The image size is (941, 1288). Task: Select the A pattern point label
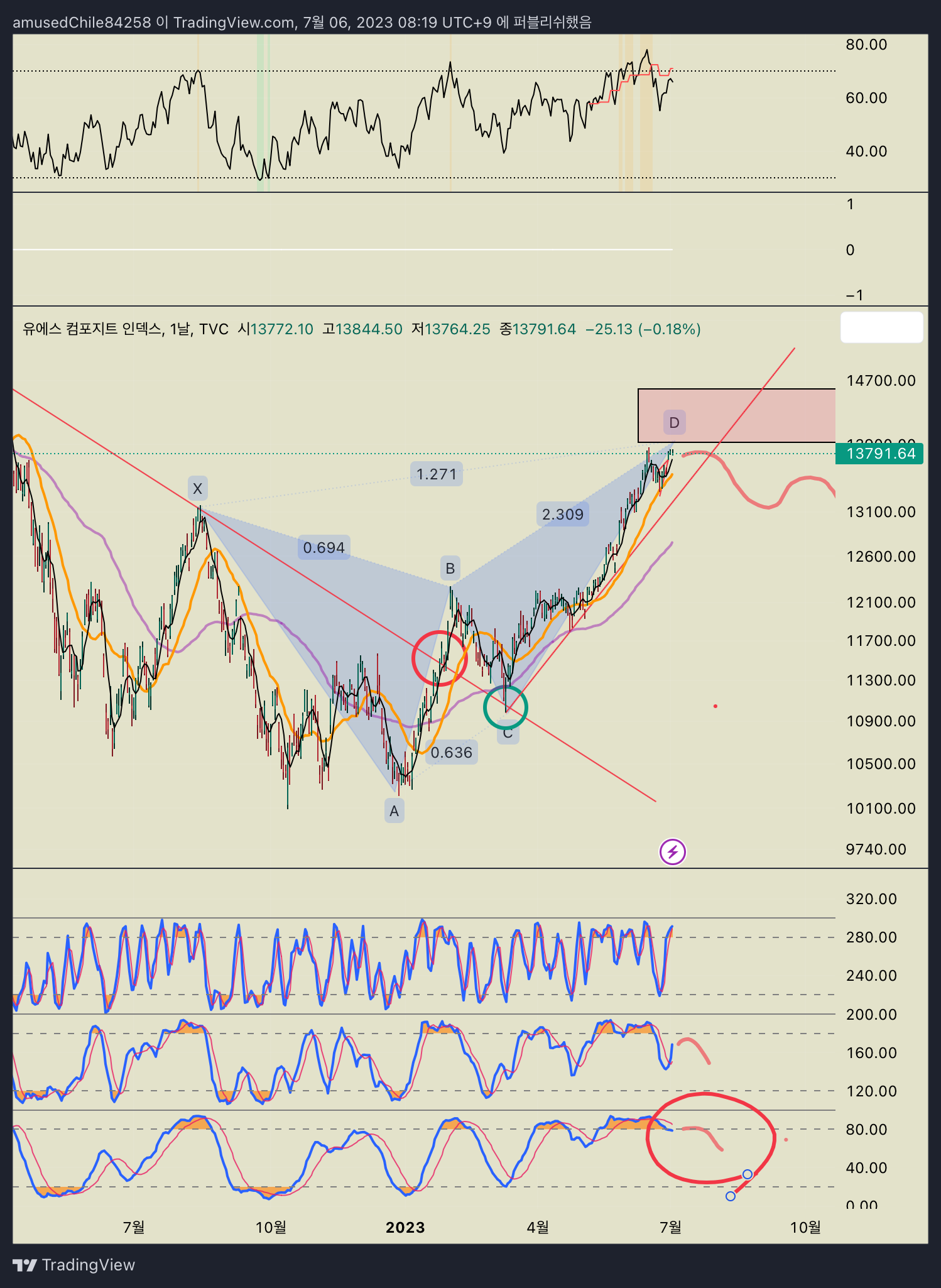394,811
